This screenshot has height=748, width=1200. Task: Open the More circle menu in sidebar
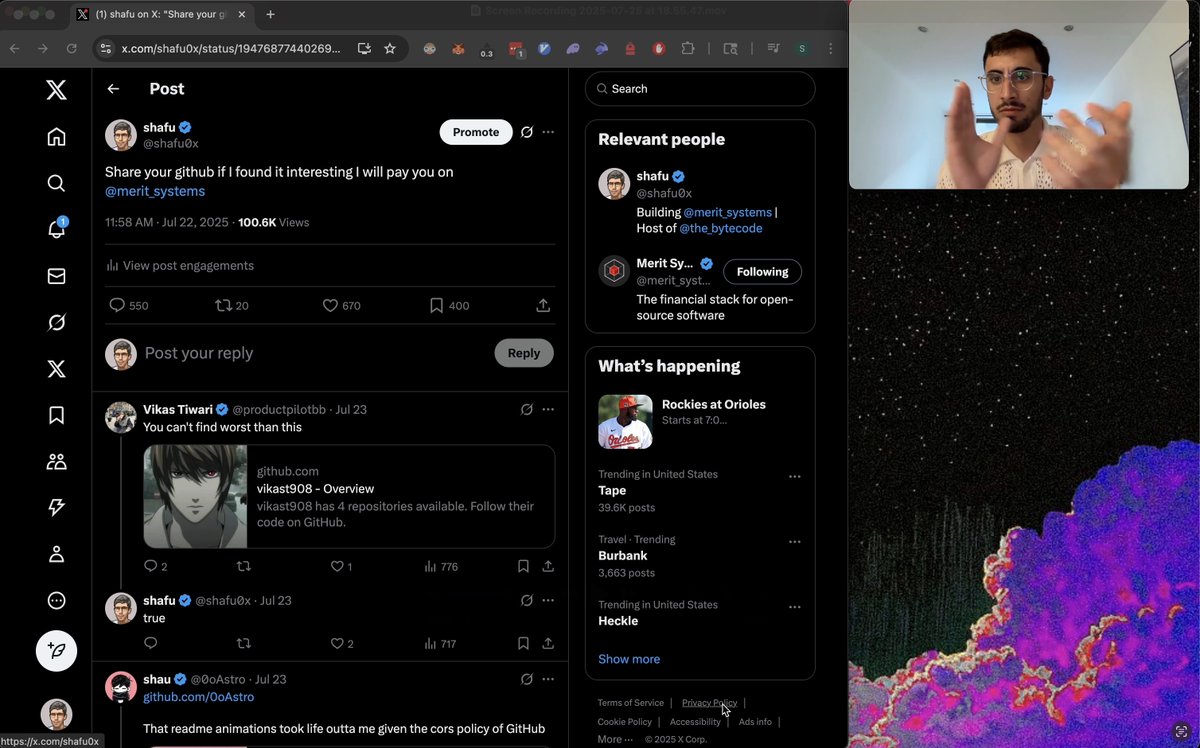[x=57, y=600]
